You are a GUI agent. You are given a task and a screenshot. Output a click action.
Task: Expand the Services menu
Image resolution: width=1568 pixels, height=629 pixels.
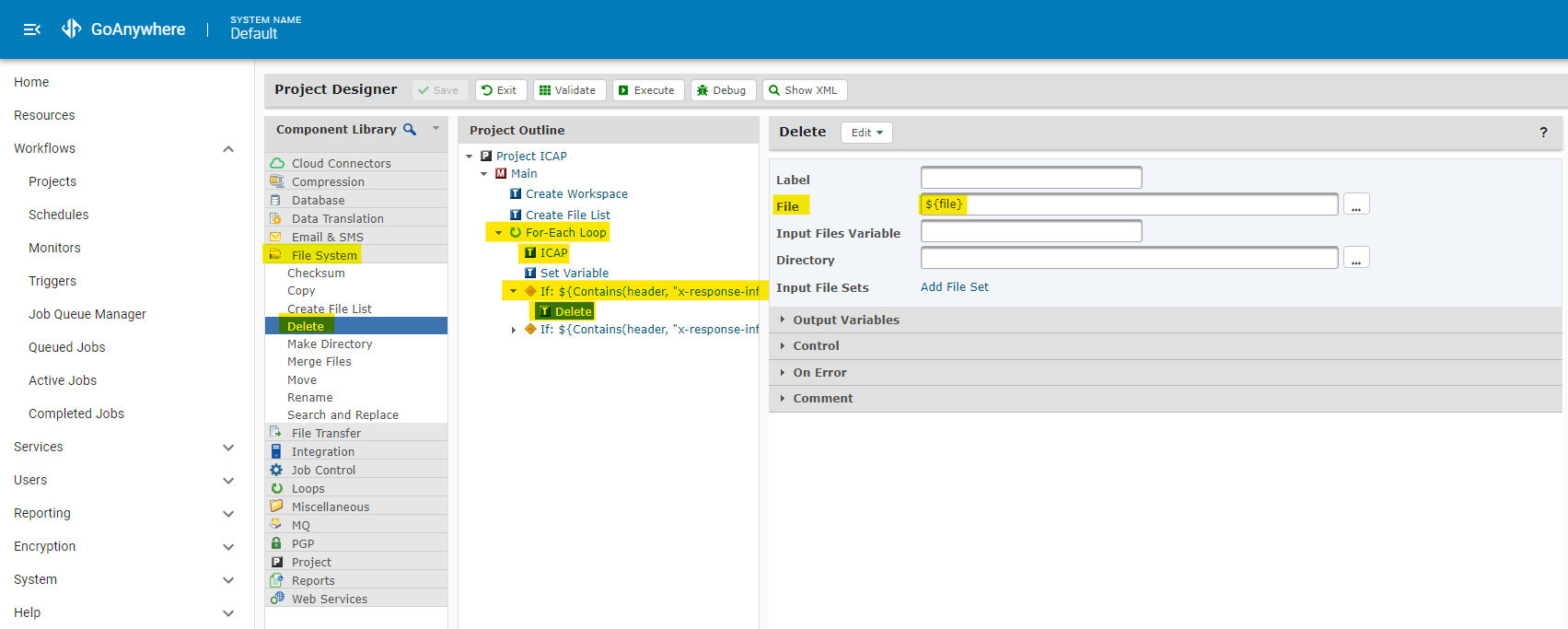228,447
